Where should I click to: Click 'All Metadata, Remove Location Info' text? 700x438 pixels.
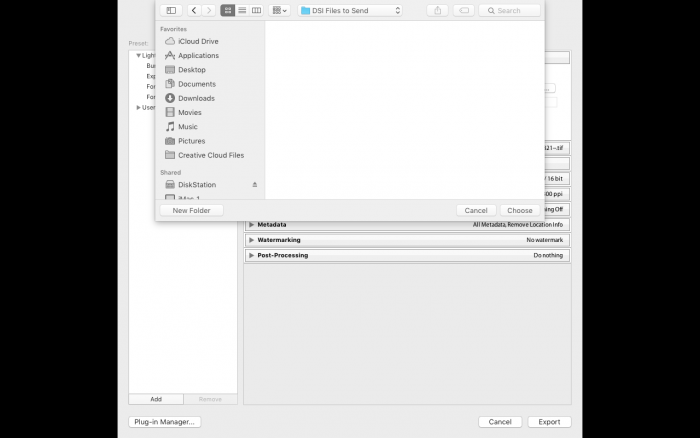[518, 225]
